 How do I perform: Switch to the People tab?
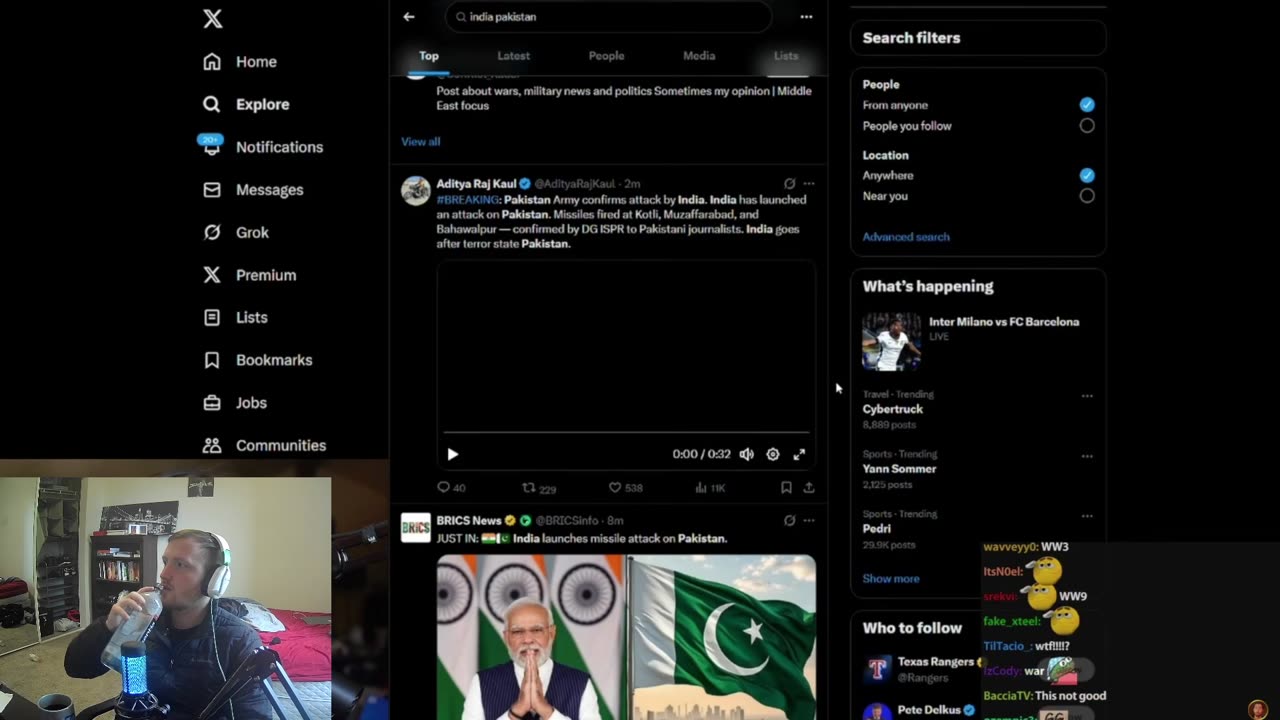[606, 56]
